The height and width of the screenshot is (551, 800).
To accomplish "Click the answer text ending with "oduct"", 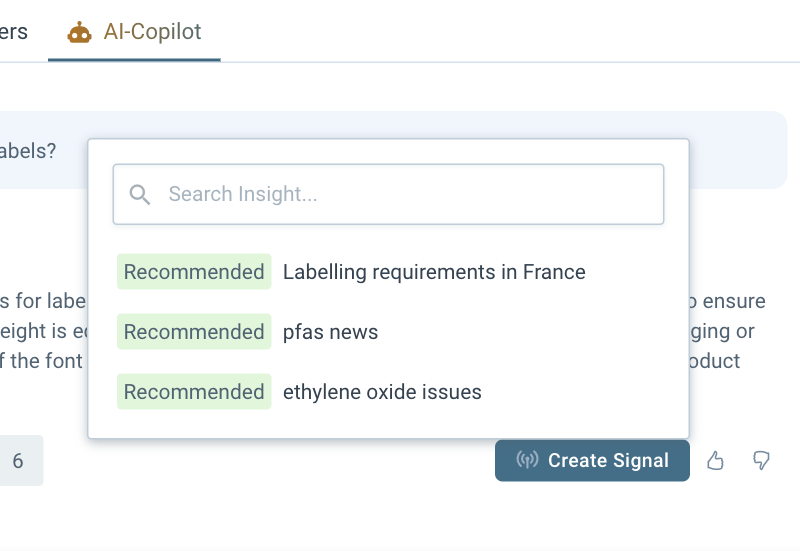I will point(714,361).
